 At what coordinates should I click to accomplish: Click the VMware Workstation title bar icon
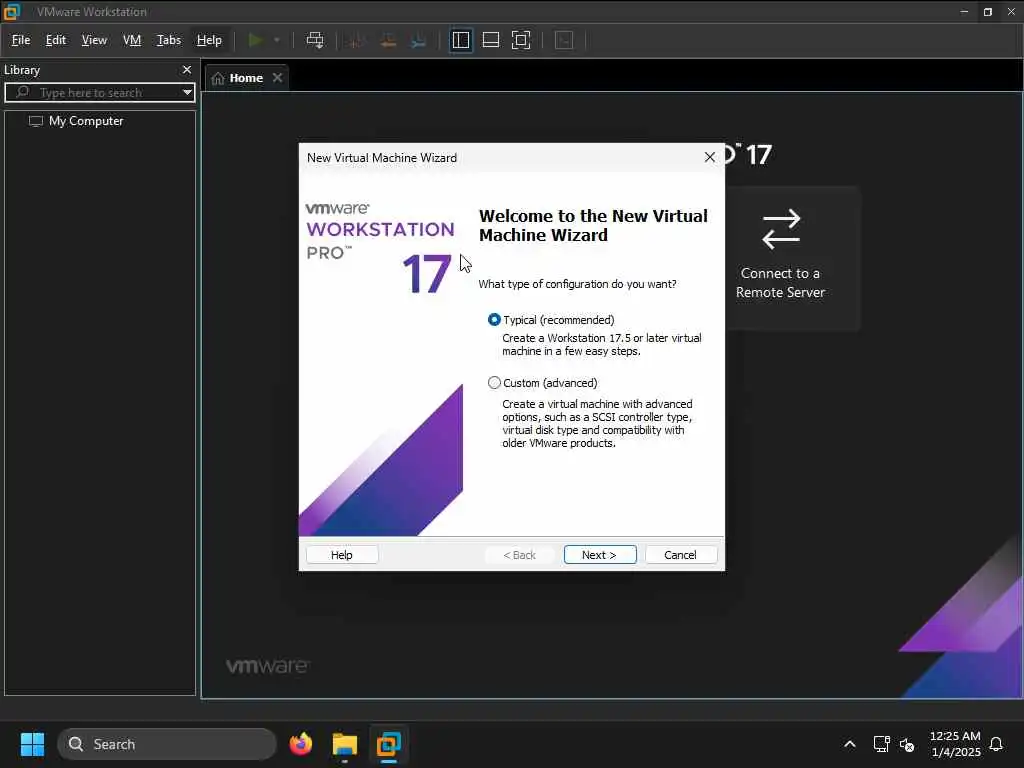coord(12,12)
